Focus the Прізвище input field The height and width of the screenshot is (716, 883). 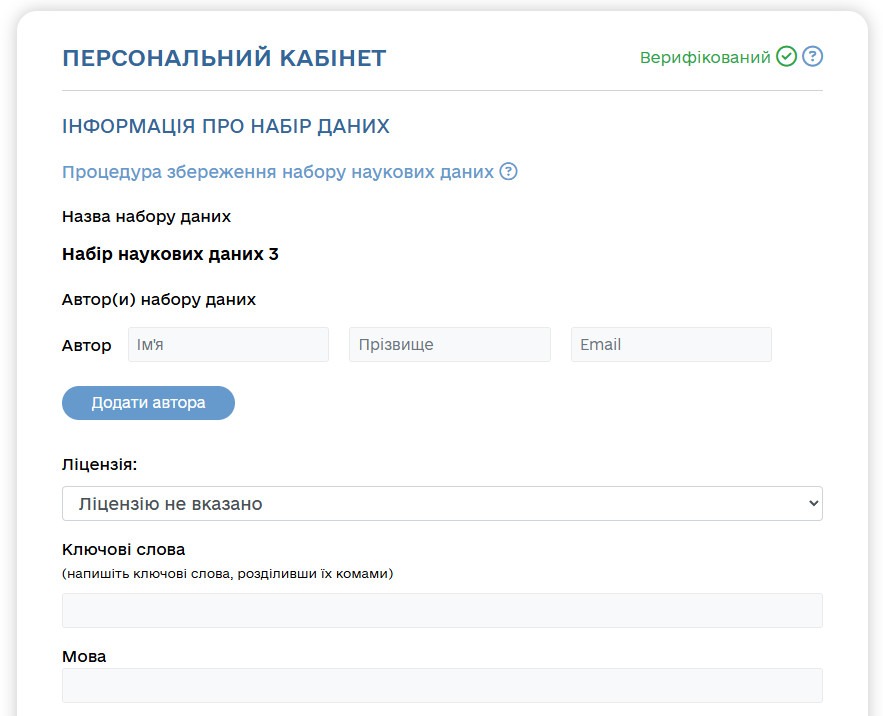pyautogui.click(x=449, y=344)
